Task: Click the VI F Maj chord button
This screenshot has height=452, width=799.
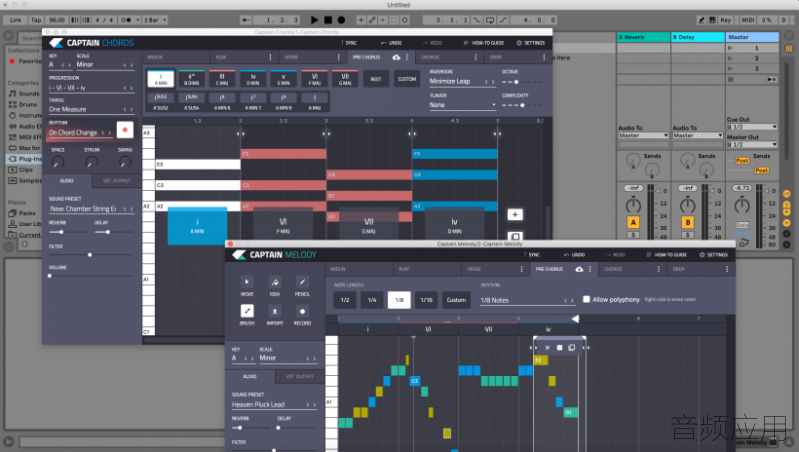Action: 314,79
